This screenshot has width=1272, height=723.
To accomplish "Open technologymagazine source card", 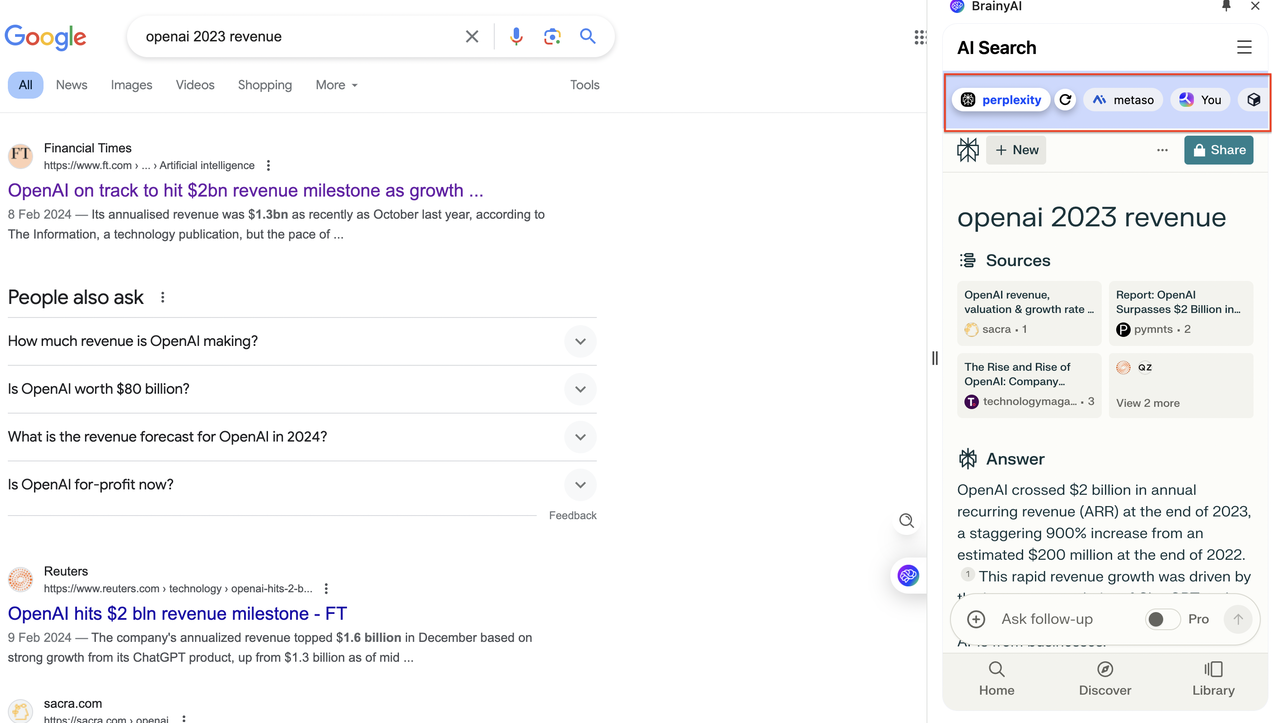I will (1029, 385).
